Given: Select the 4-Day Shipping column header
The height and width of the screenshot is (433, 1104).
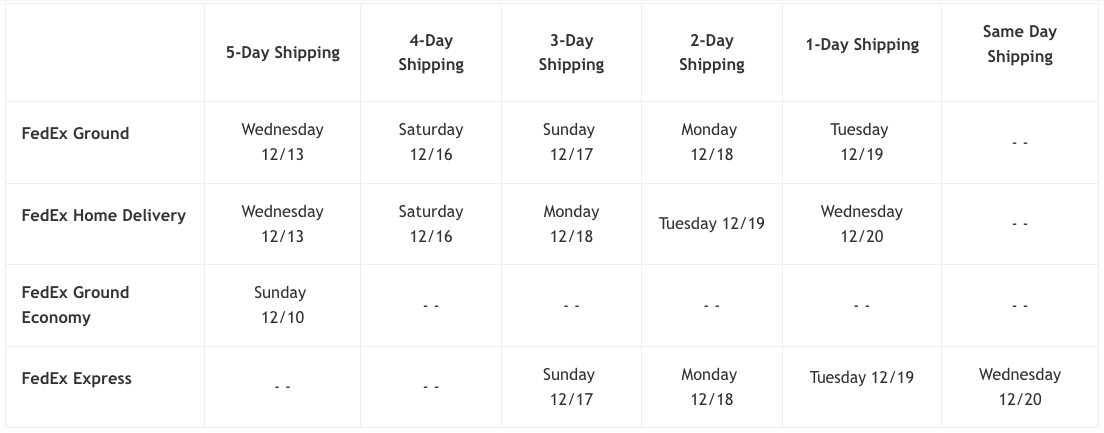Looking at the screenshot, I should pyautogui.click(x=431, y=53).
